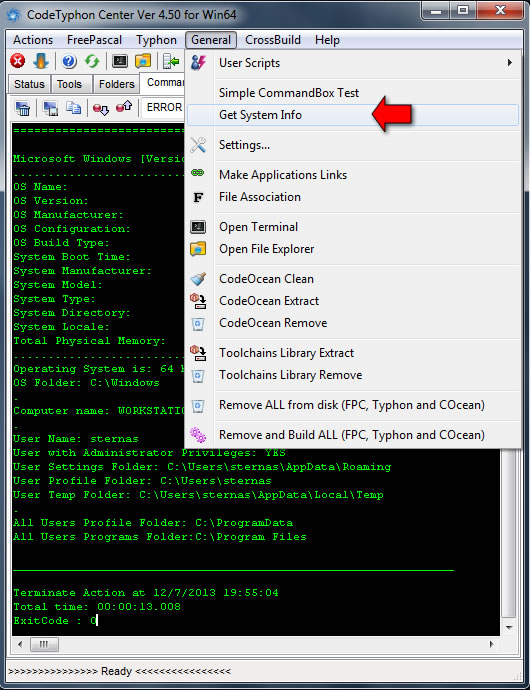Click the green refresh arrows icon
This screenshot has height=690, width=530.
[x=92, y=61]
